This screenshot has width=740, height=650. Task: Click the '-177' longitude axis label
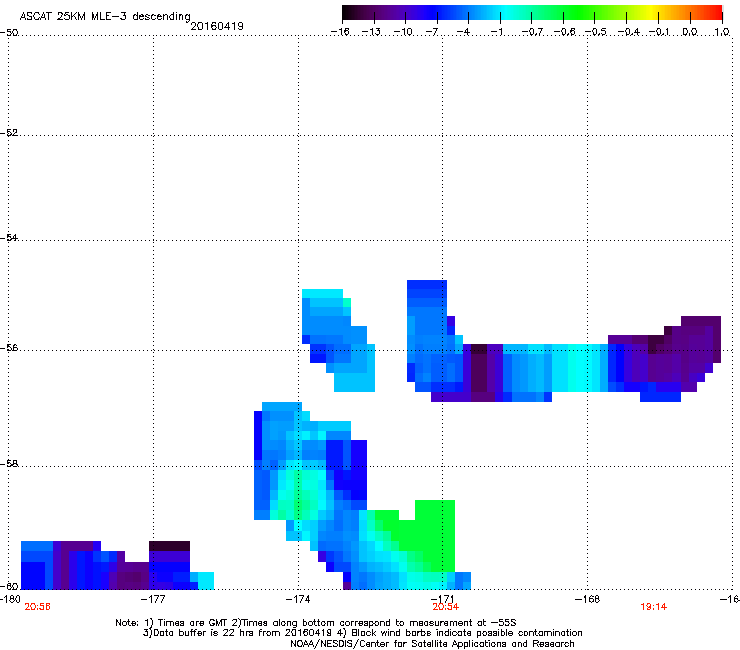click(x=153, y=599)
